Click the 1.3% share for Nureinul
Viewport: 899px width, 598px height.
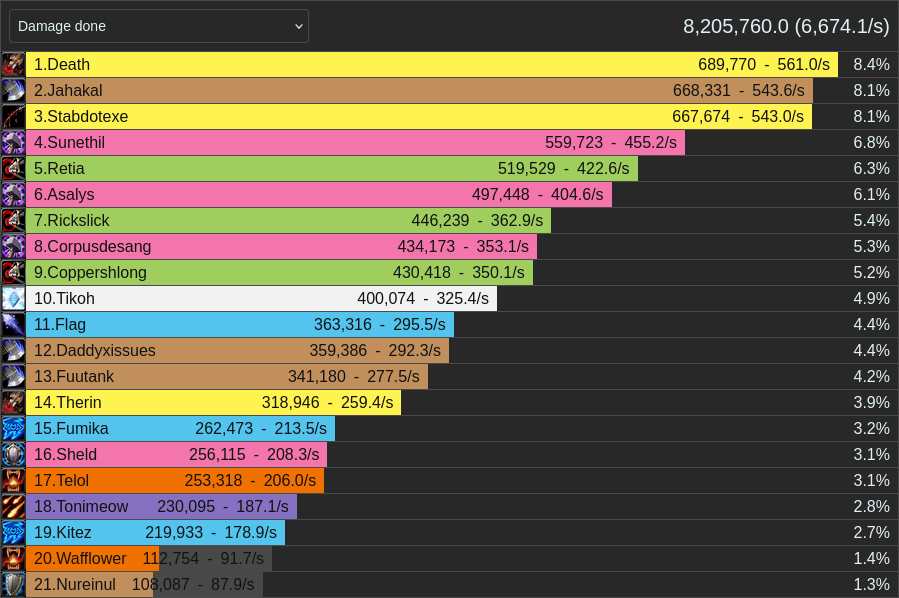[871, 584]
